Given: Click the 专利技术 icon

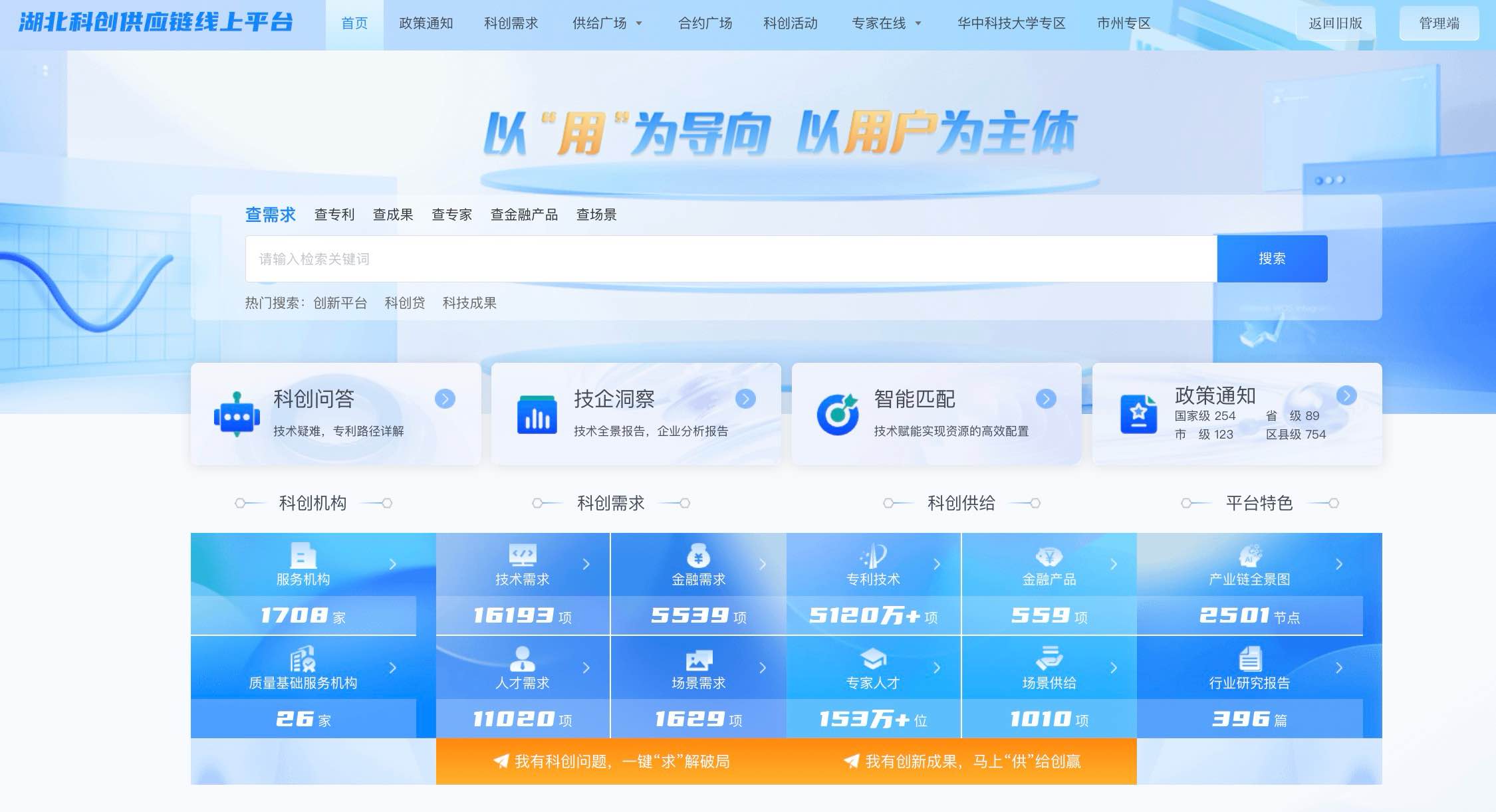Looking at the screenshot, I should tap(874, 556).
